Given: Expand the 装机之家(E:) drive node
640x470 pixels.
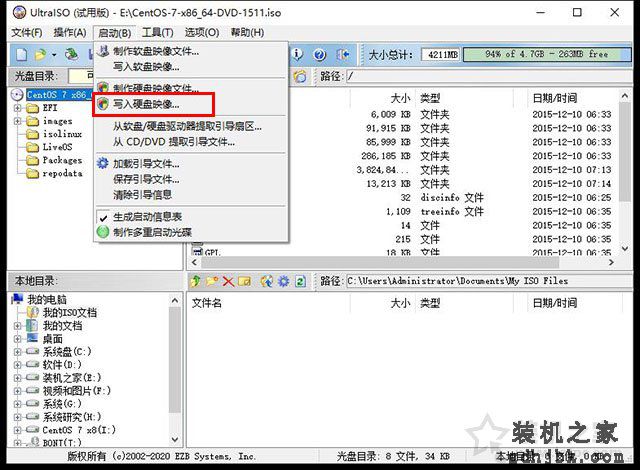Looking at the screenshot, I should pyautogui.click(x=17, y=378).
